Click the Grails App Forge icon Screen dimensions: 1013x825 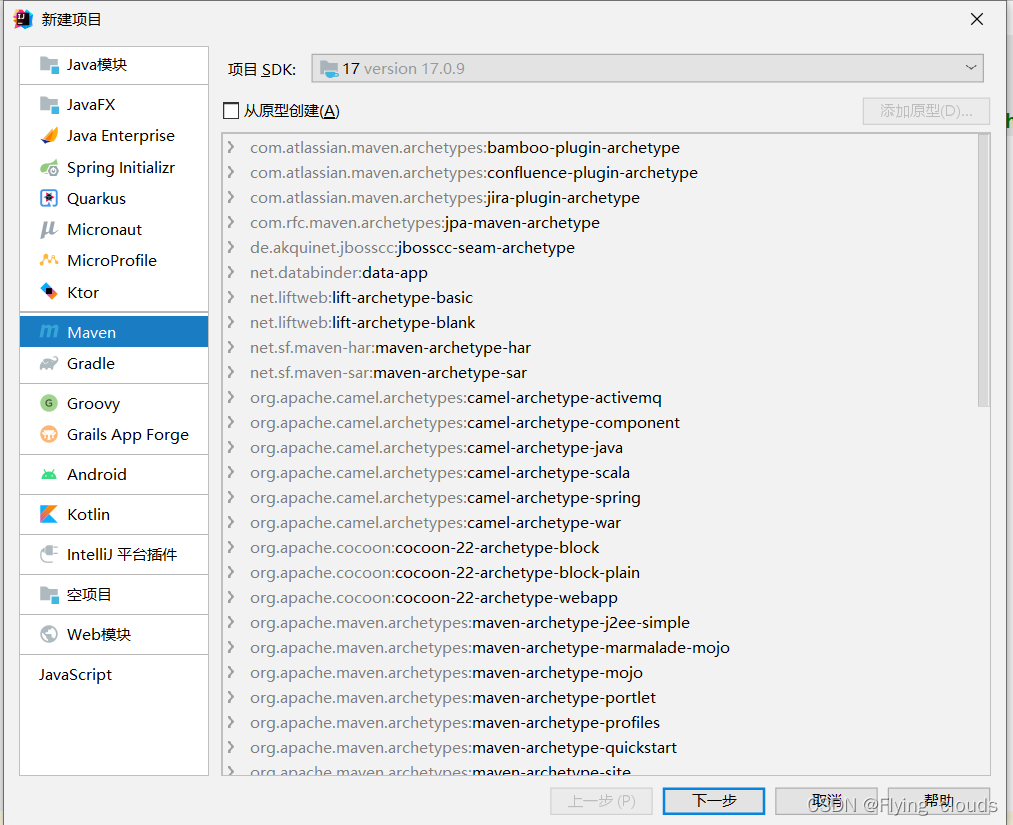point(49,434)
